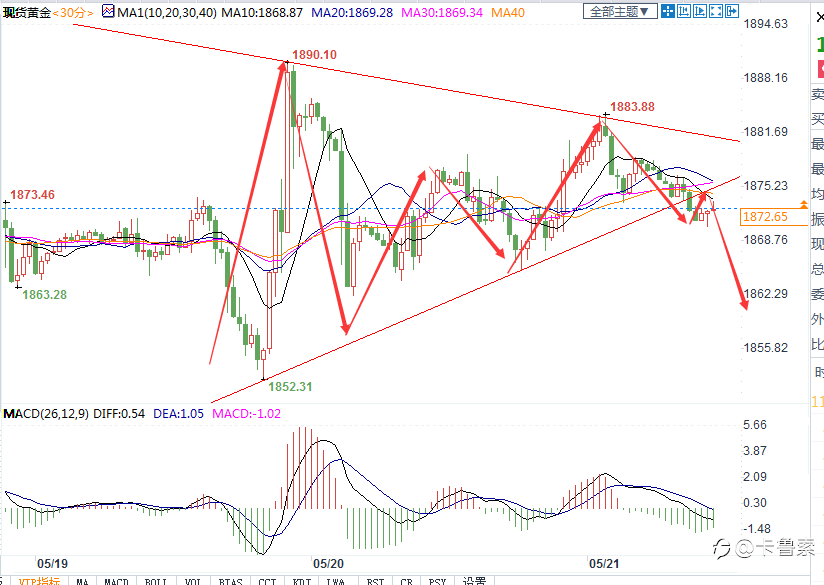Click the 2.09 MACD scale value
The height and width of the screenshot is (585, 824).
click(755, 477)
